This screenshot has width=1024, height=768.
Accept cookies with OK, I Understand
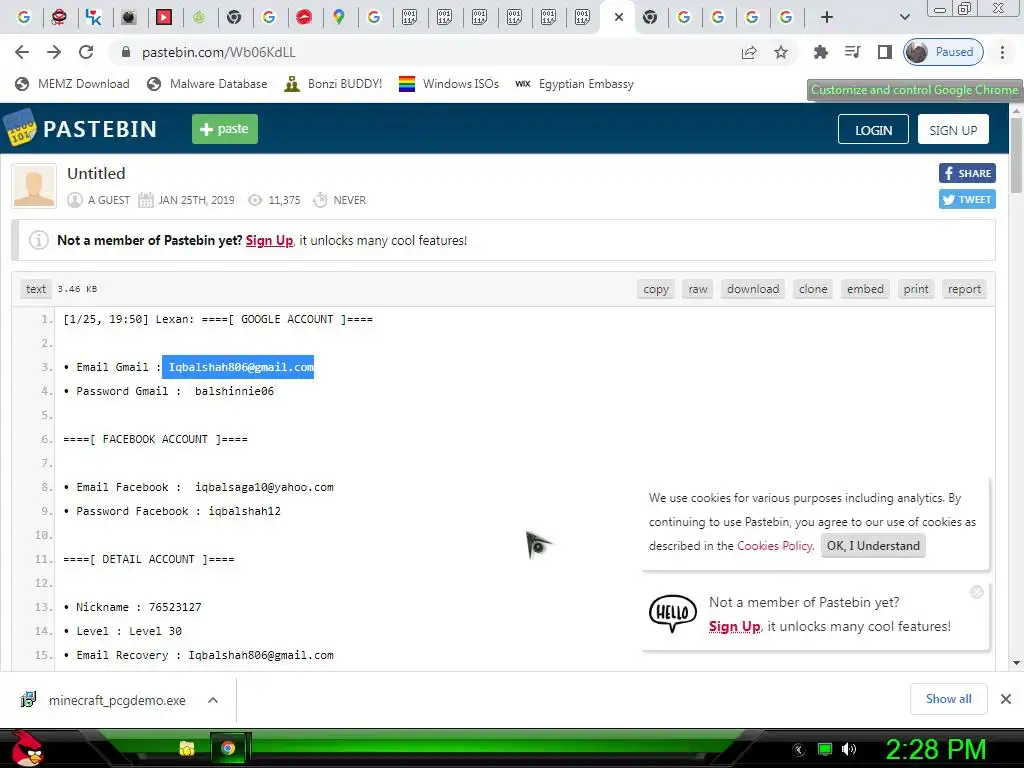tap(873, 545)
